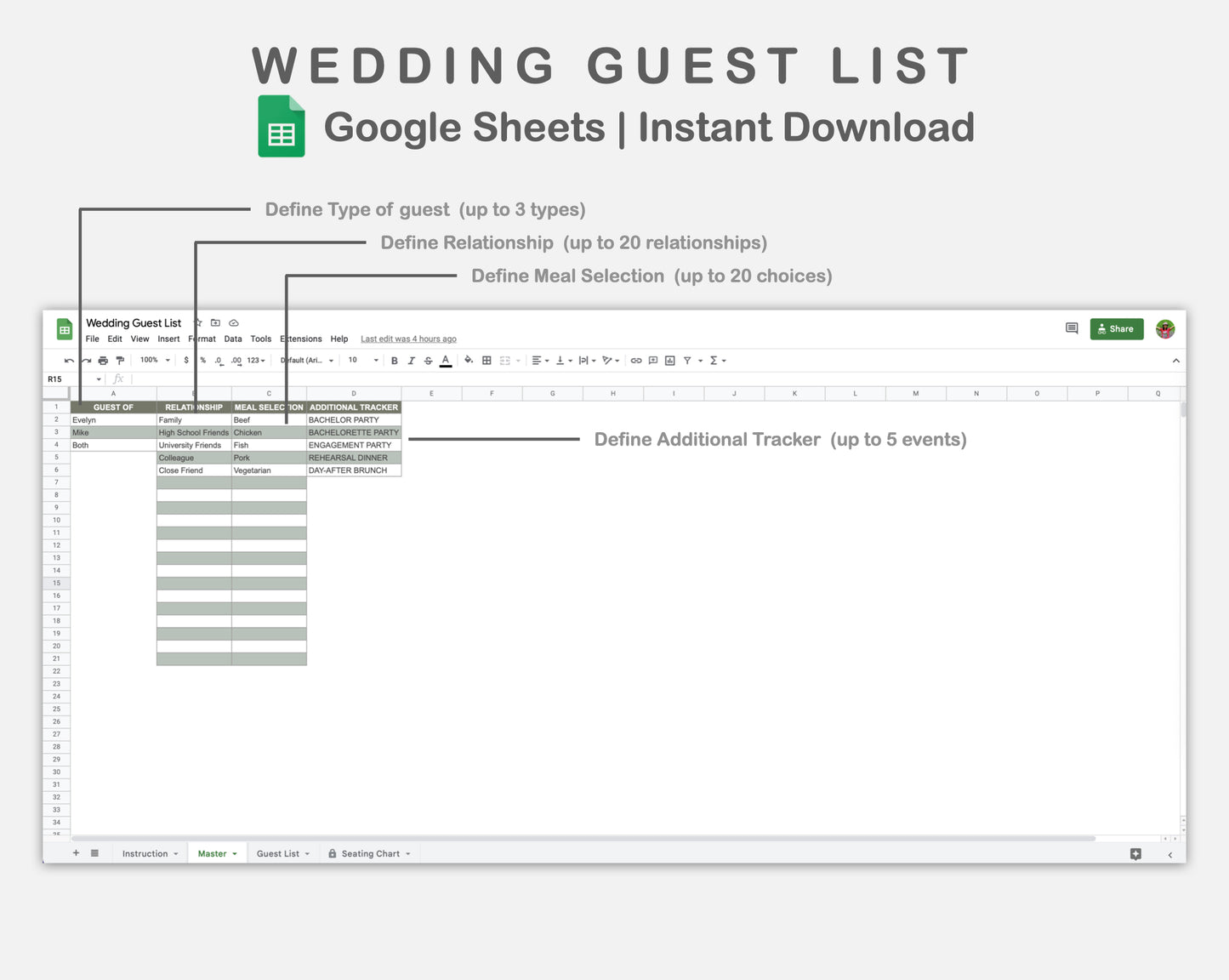Viewport: 1229px width, 980px height.
Task: Click the Paint format icon
Action: tap(121, 360)
